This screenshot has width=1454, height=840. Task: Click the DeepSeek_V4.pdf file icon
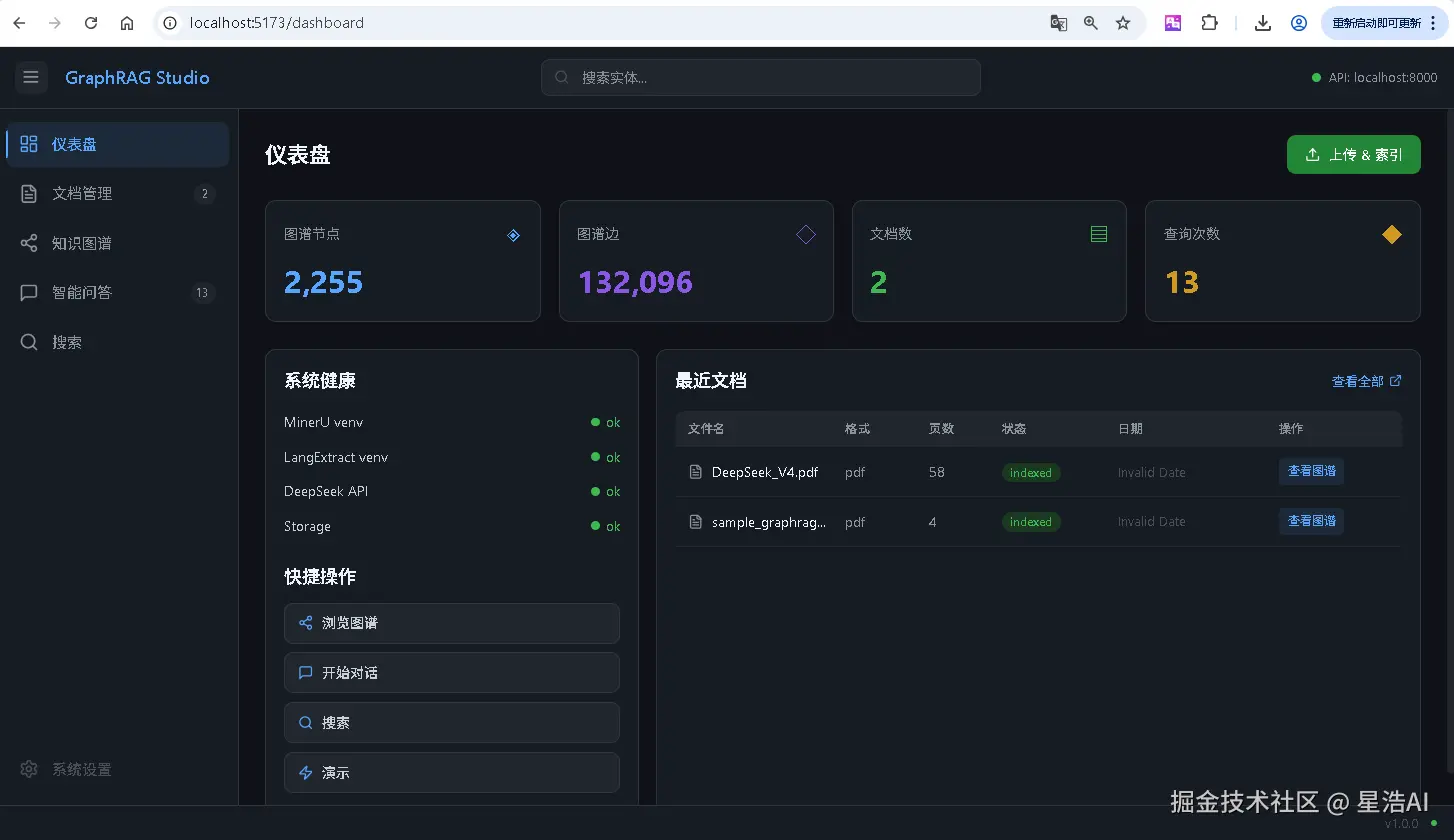point(696,472)
